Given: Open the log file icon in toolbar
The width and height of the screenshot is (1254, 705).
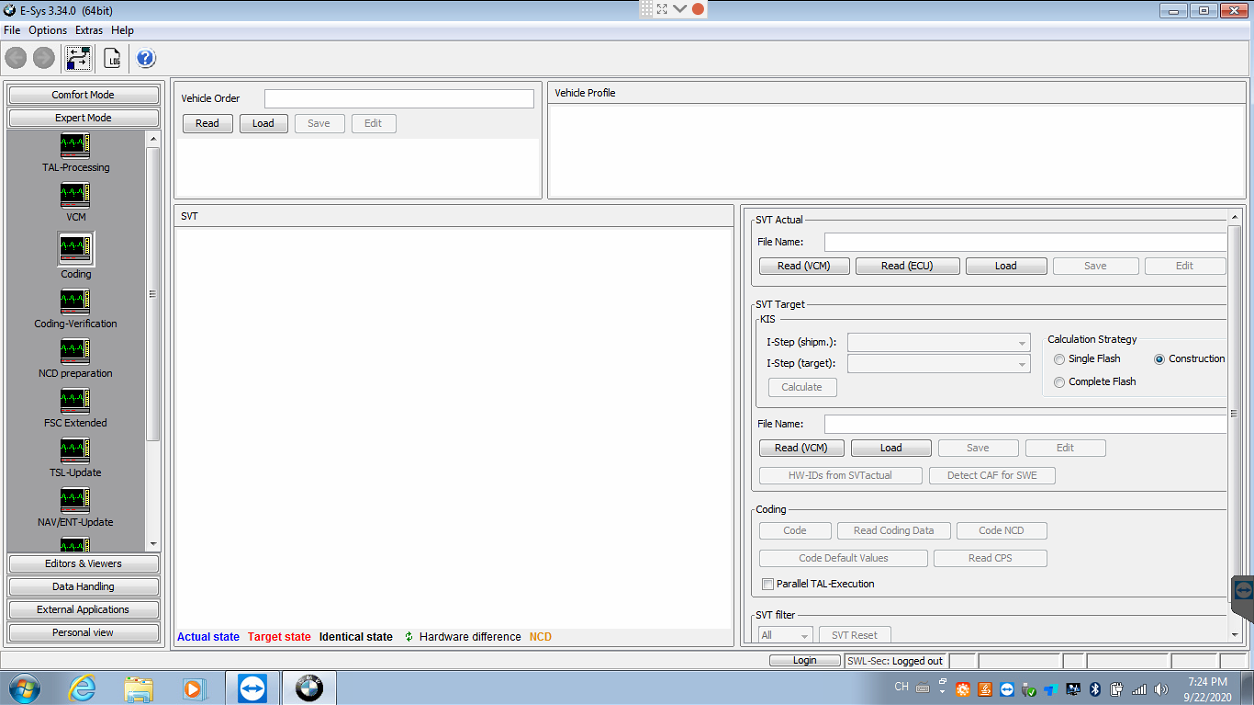Looking at the screenshot, I should (112, 58).
